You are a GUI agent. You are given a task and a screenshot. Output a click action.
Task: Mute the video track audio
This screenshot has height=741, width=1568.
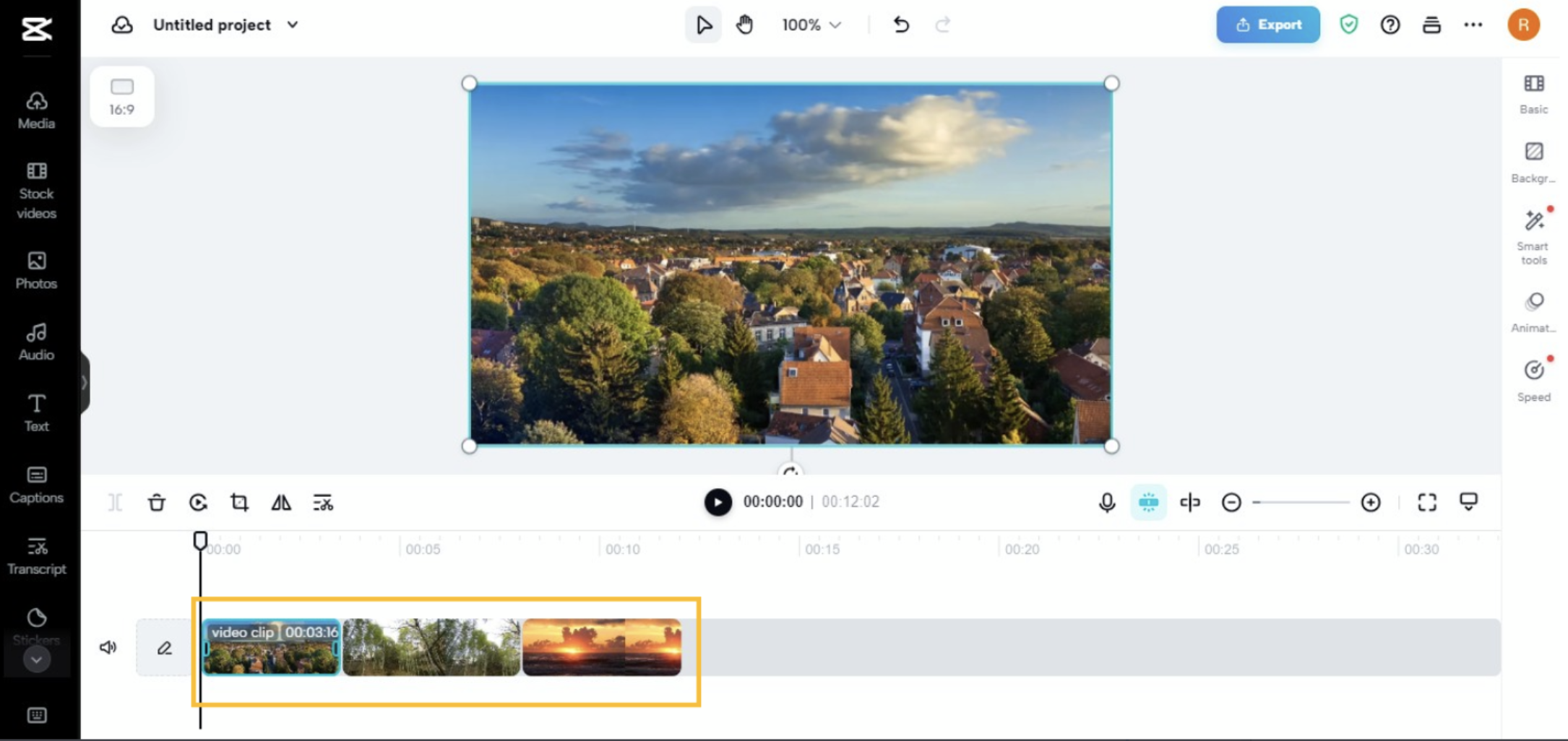click(x=108, y=647)
